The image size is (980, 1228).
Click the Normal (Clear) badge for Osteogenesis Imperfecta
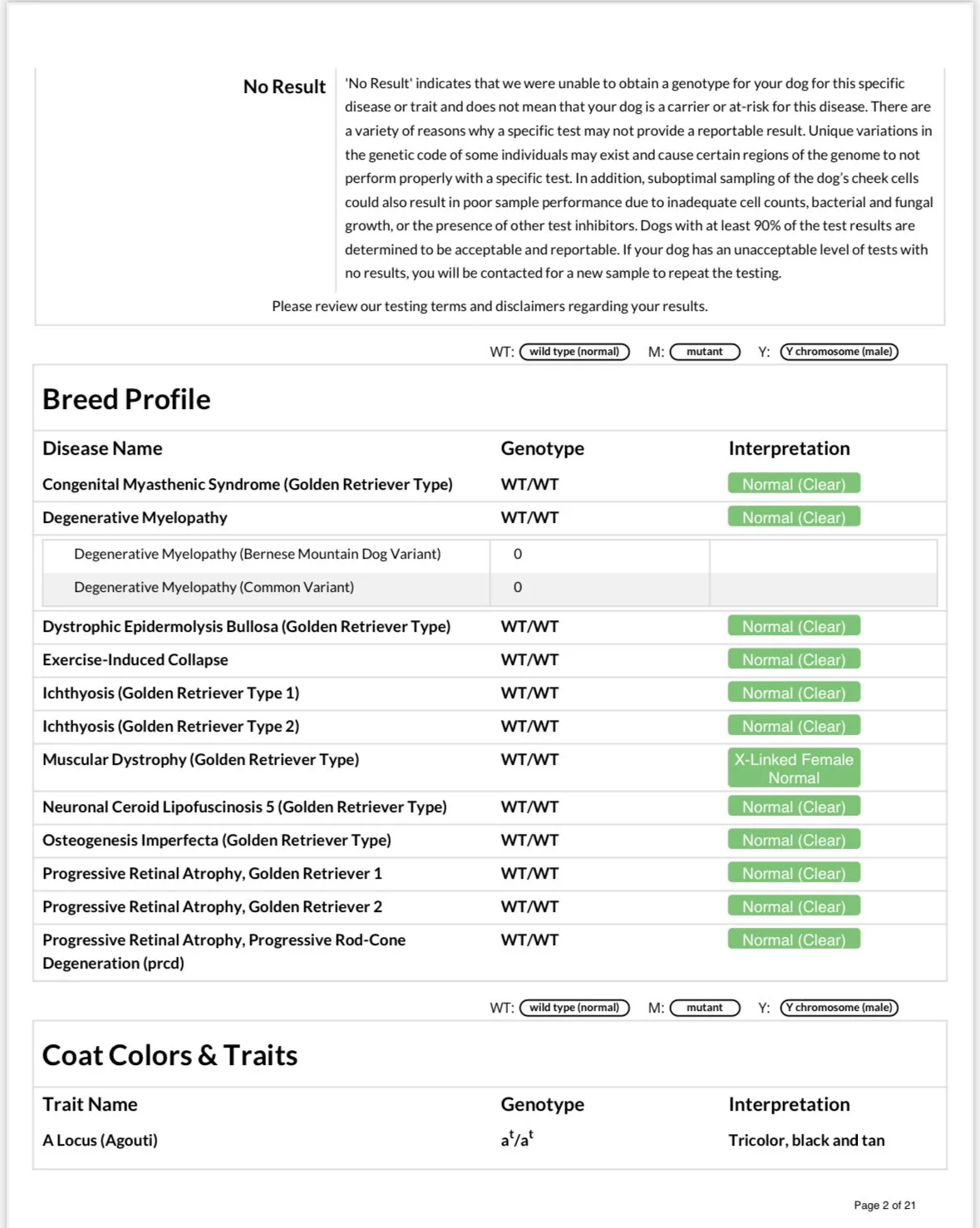click(794, 840)
